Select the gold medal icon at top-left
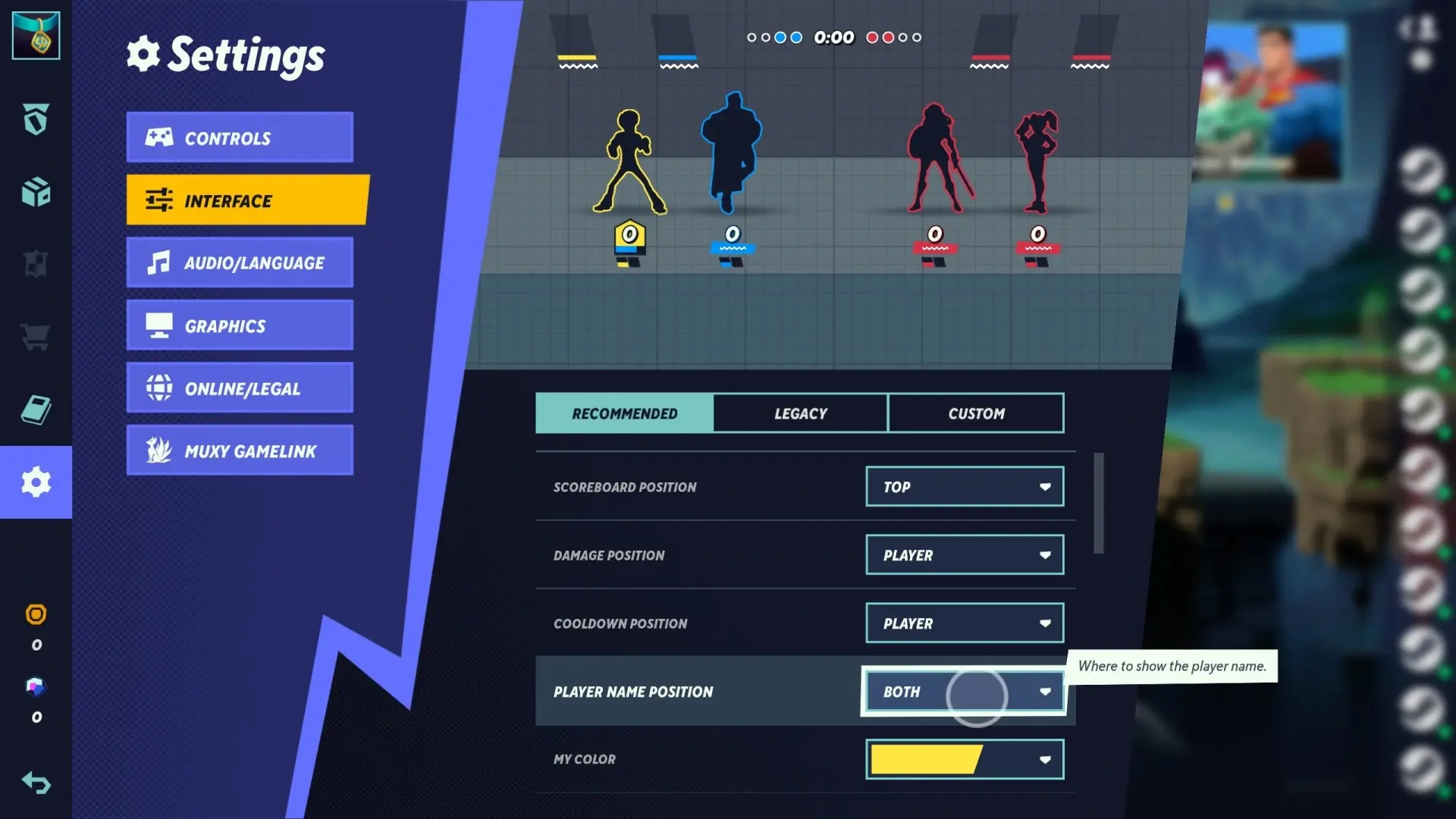1456x819 pixels. click(35, 34)
